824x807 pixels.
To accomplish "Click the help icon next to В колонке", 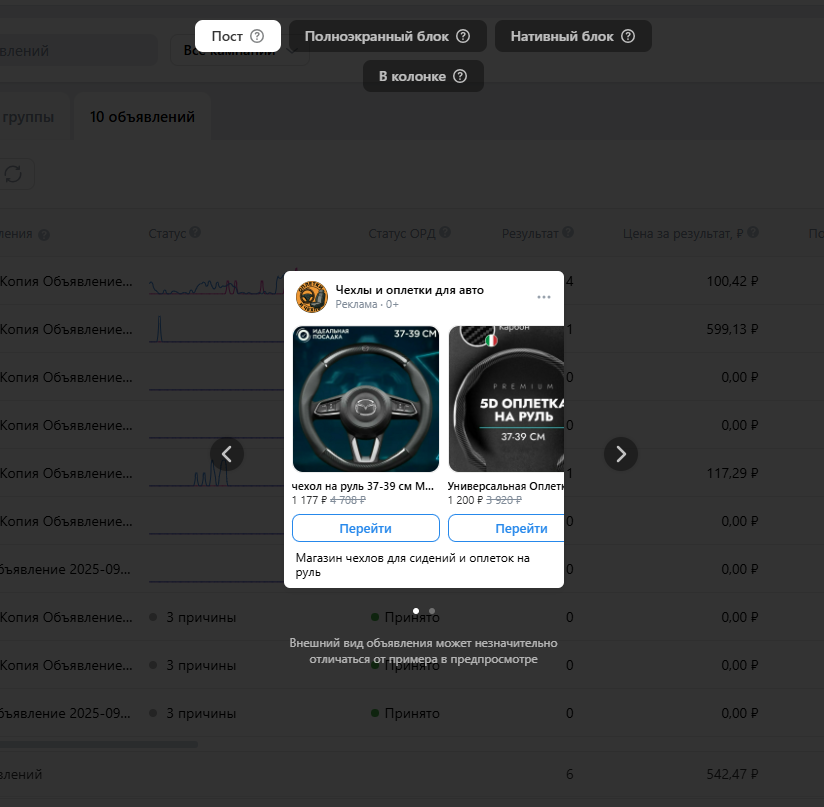I will 460,76.
